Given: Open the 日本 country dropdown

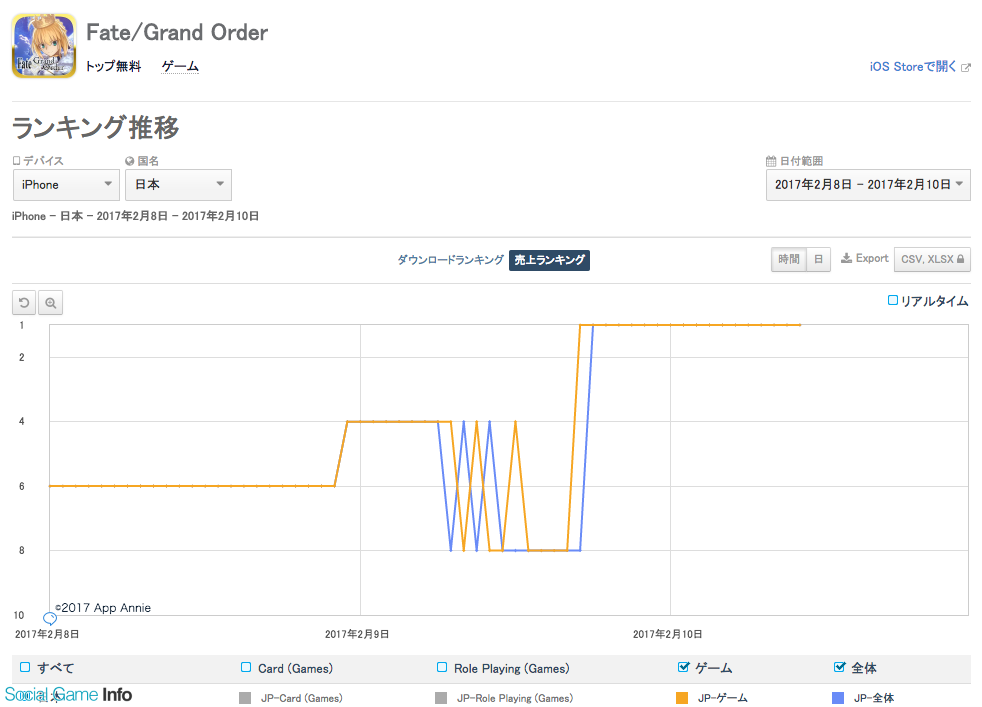Looking at the screenshot, I should coord(178,185).
